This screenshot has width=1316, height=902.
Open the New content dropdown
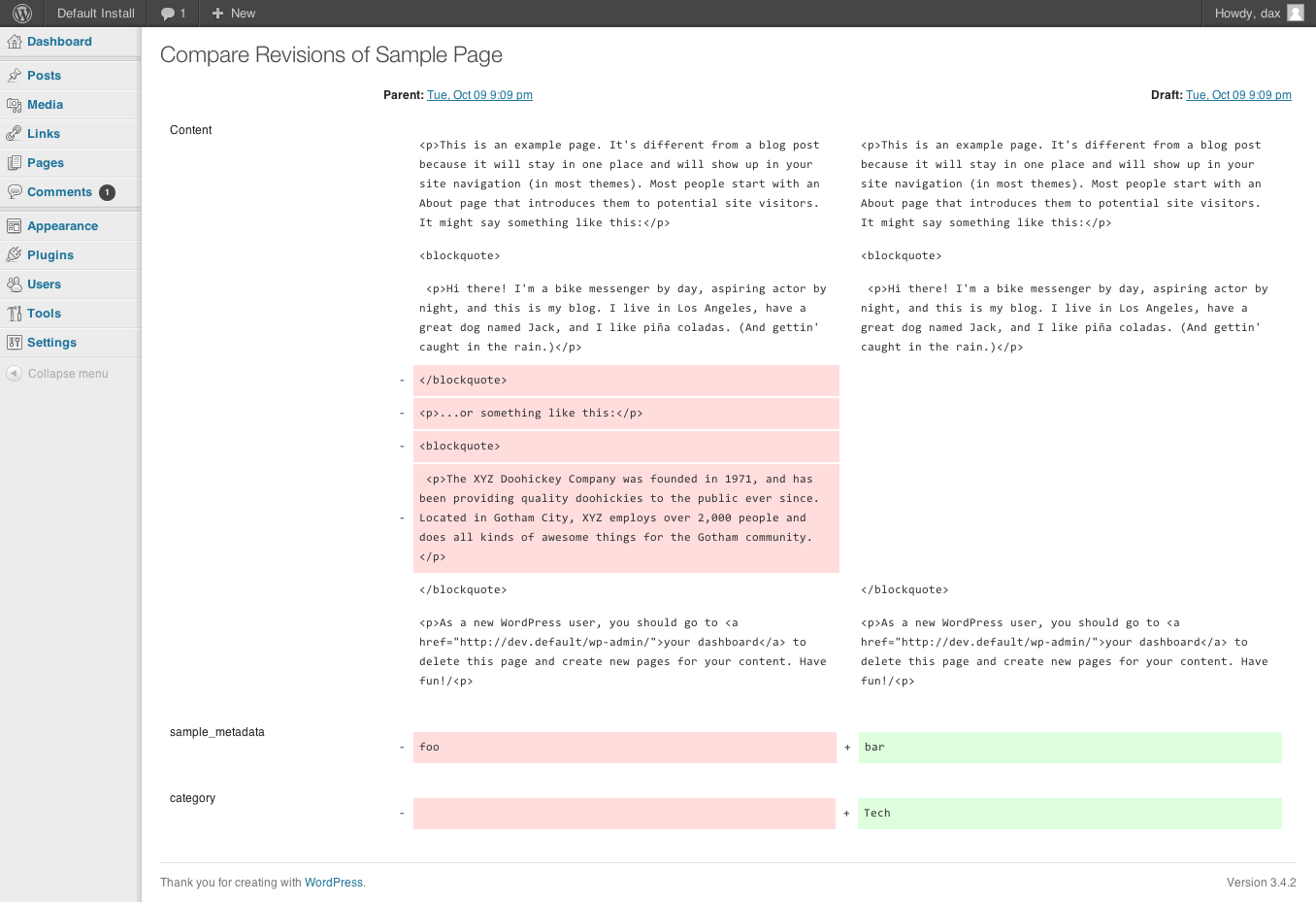(233, 14)
